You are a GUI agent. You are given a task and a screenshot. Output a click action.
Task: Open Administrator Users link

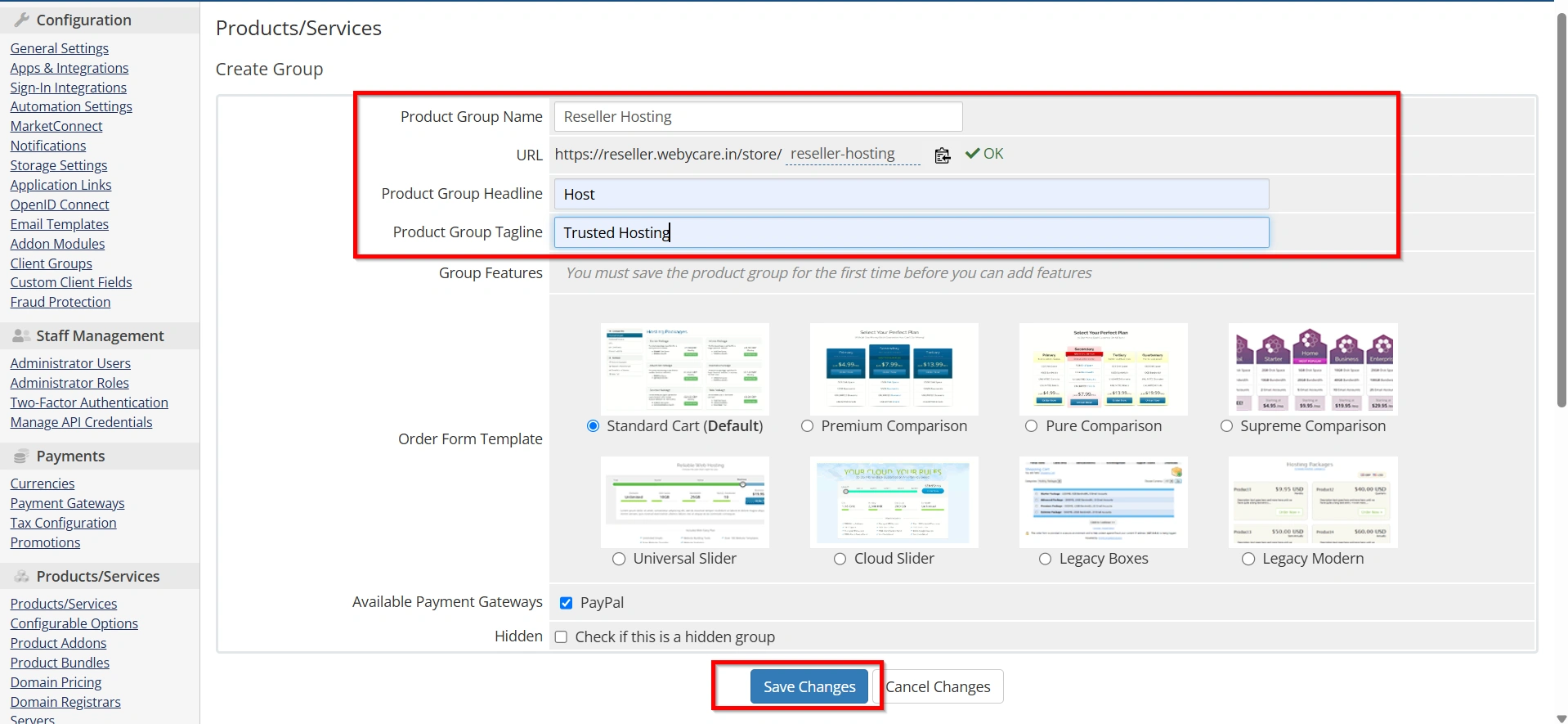click(x=70, y=363)
